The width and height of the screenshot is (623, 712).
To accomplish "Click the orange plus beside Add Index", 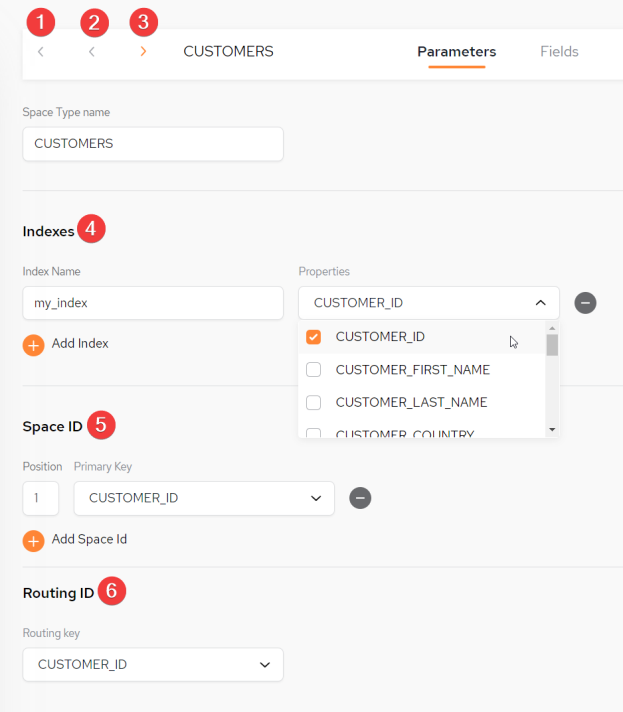I will (x=34, y=346).
